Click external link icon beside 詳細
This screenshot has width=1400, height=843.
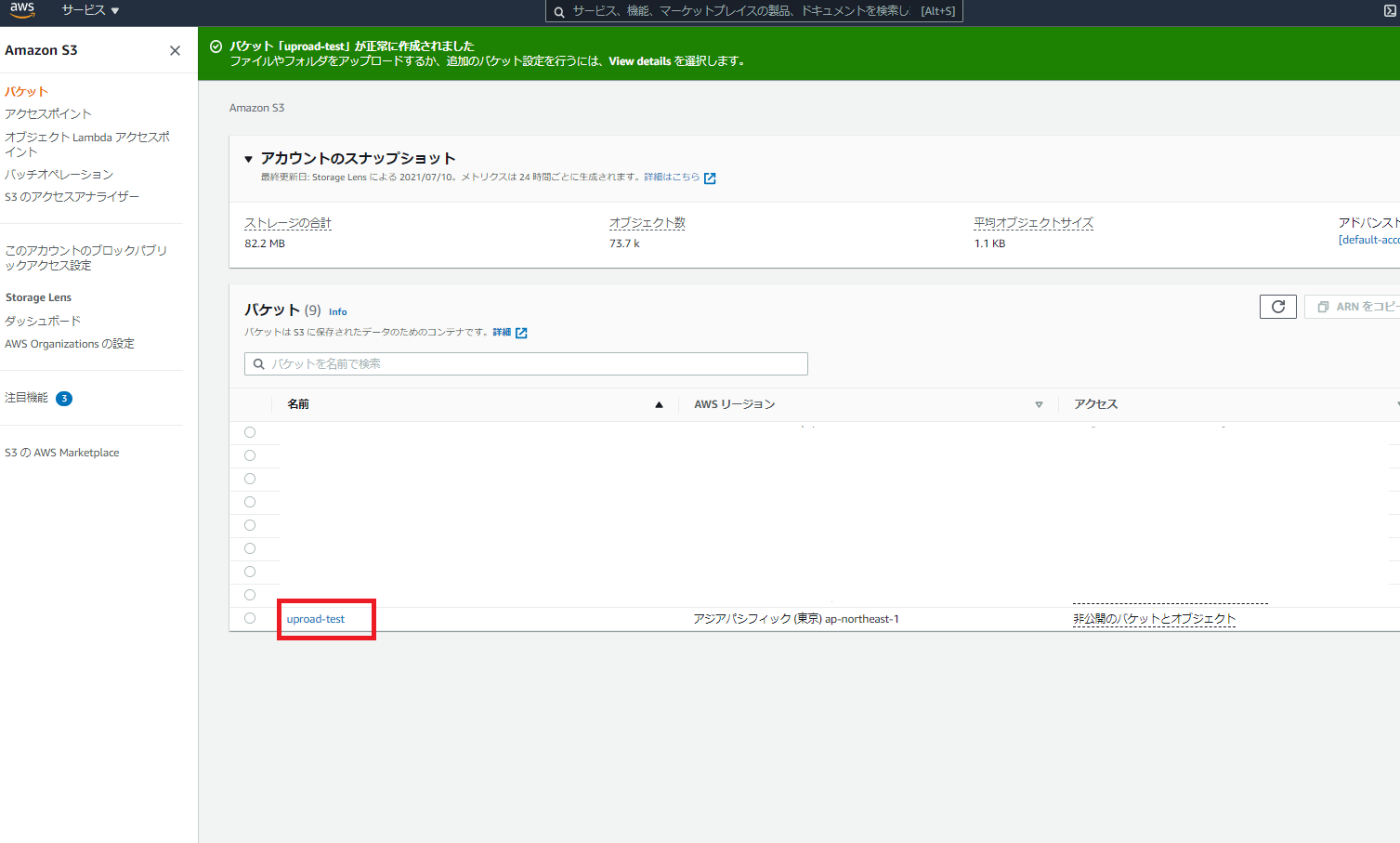[521, 333]
